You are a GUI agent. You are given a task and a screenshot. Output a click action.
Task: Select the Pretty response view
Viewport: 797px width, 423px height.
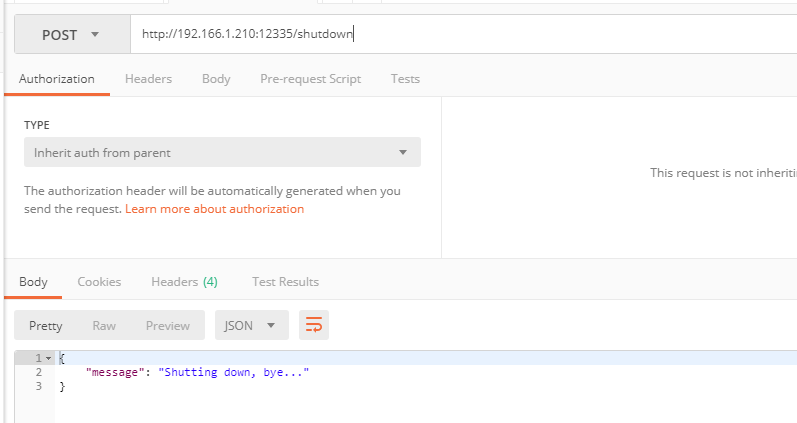point(45,325)
